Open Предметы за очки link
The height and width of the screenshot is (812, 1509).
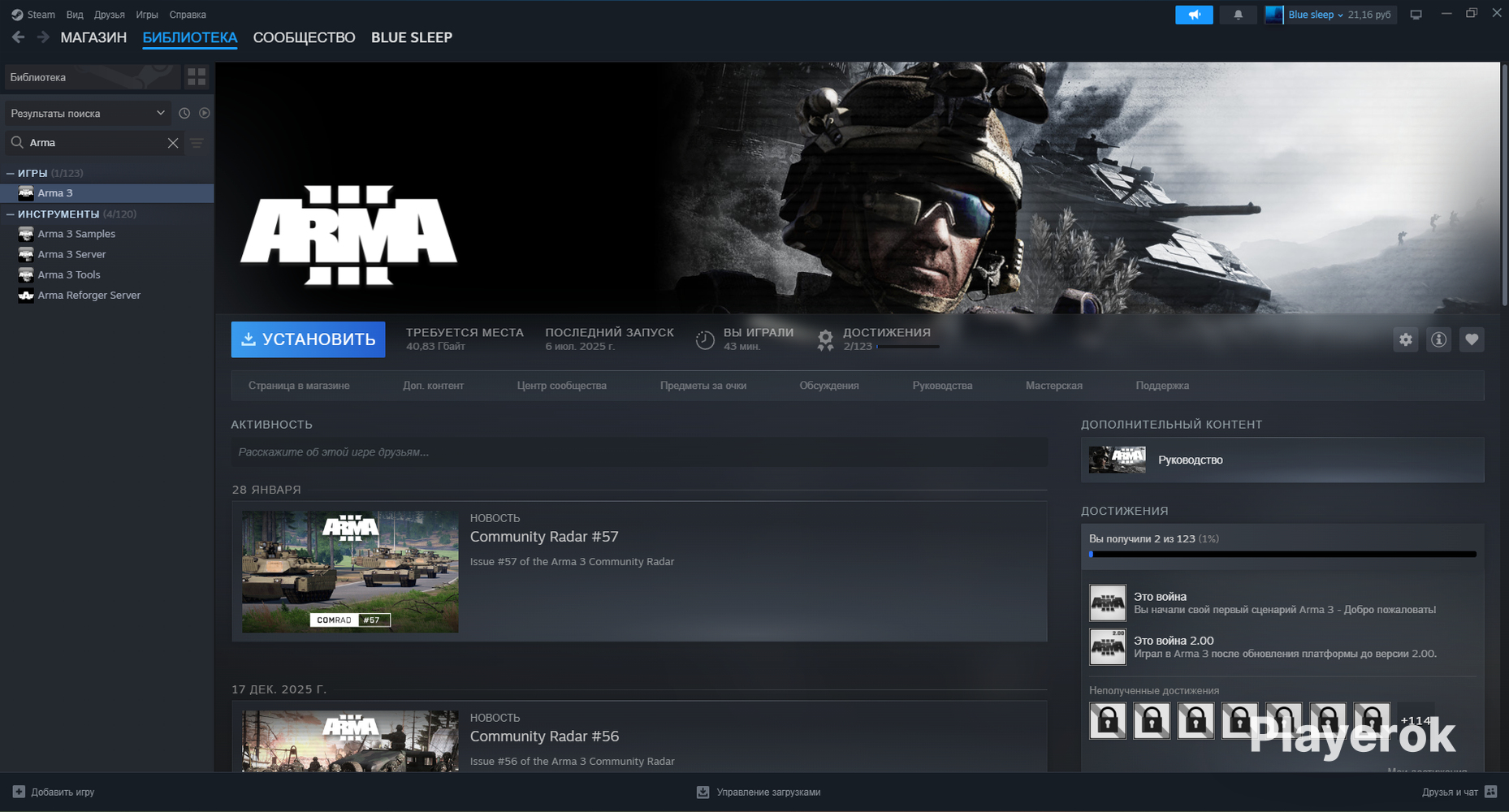click(x=703, y=386)
